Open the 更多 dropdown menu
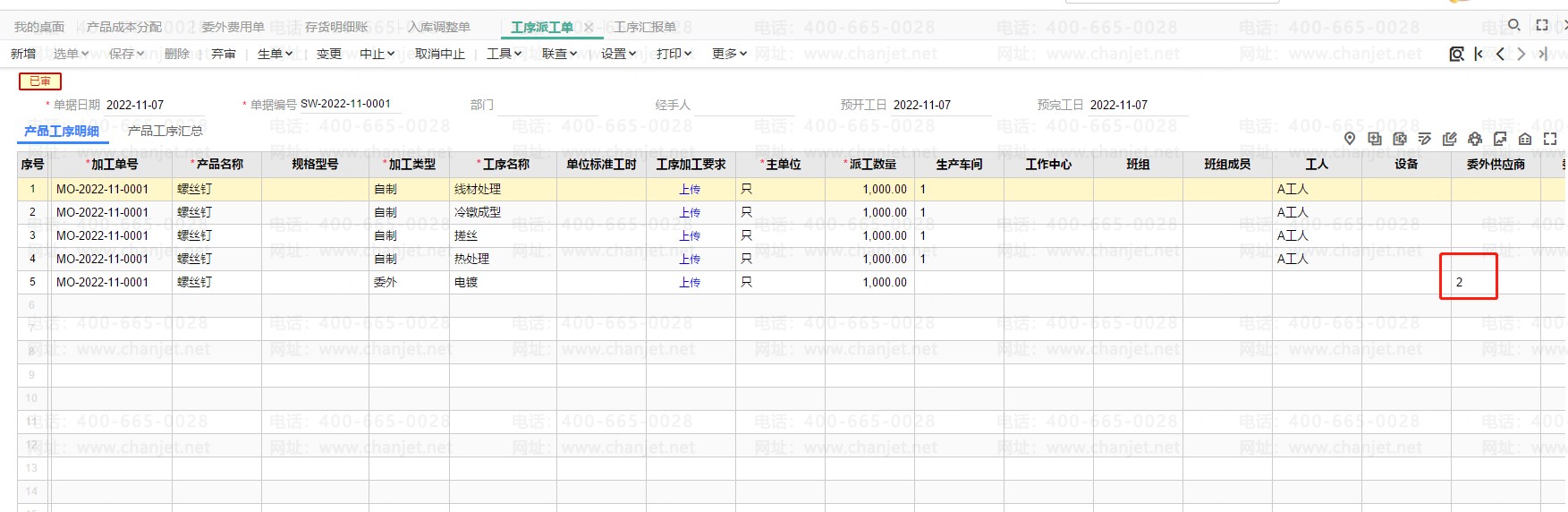The height and width of the screenshot is (512, 1568). point(730,54)
